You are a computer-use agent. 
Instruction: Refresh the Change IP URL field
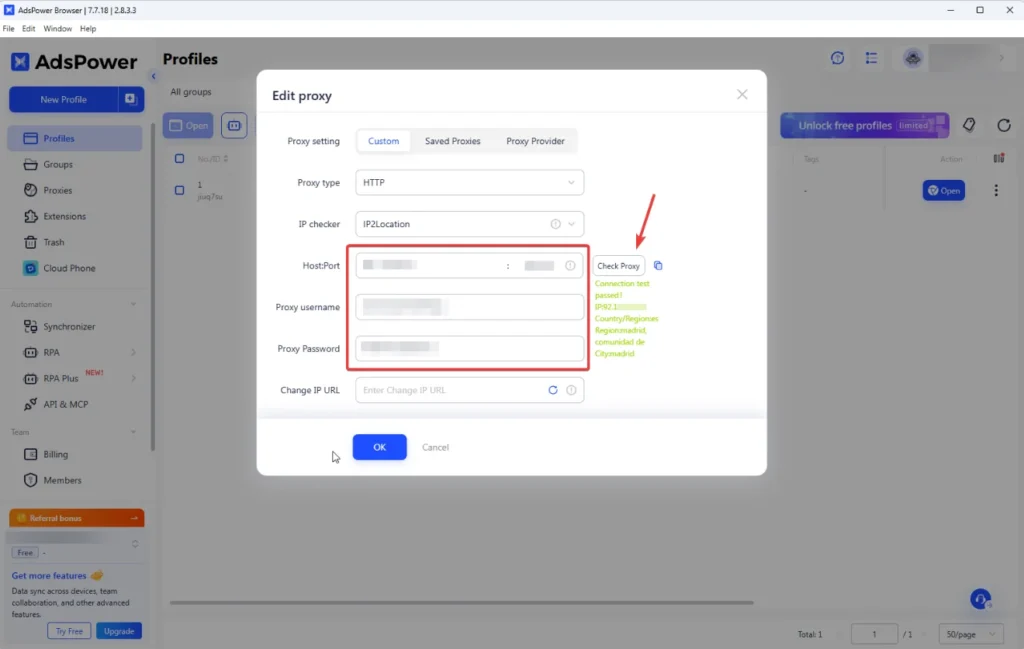coord(553,390)
